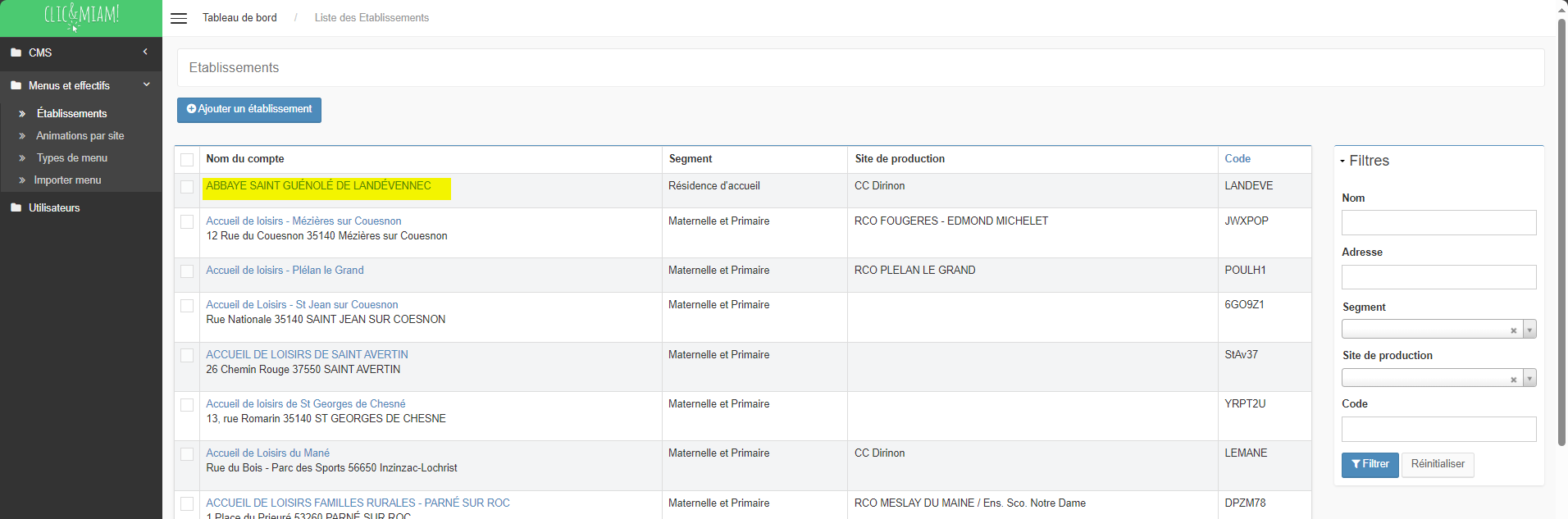Click the CMS folder icon
The image size is (1568, 519).
pos(16,52)
